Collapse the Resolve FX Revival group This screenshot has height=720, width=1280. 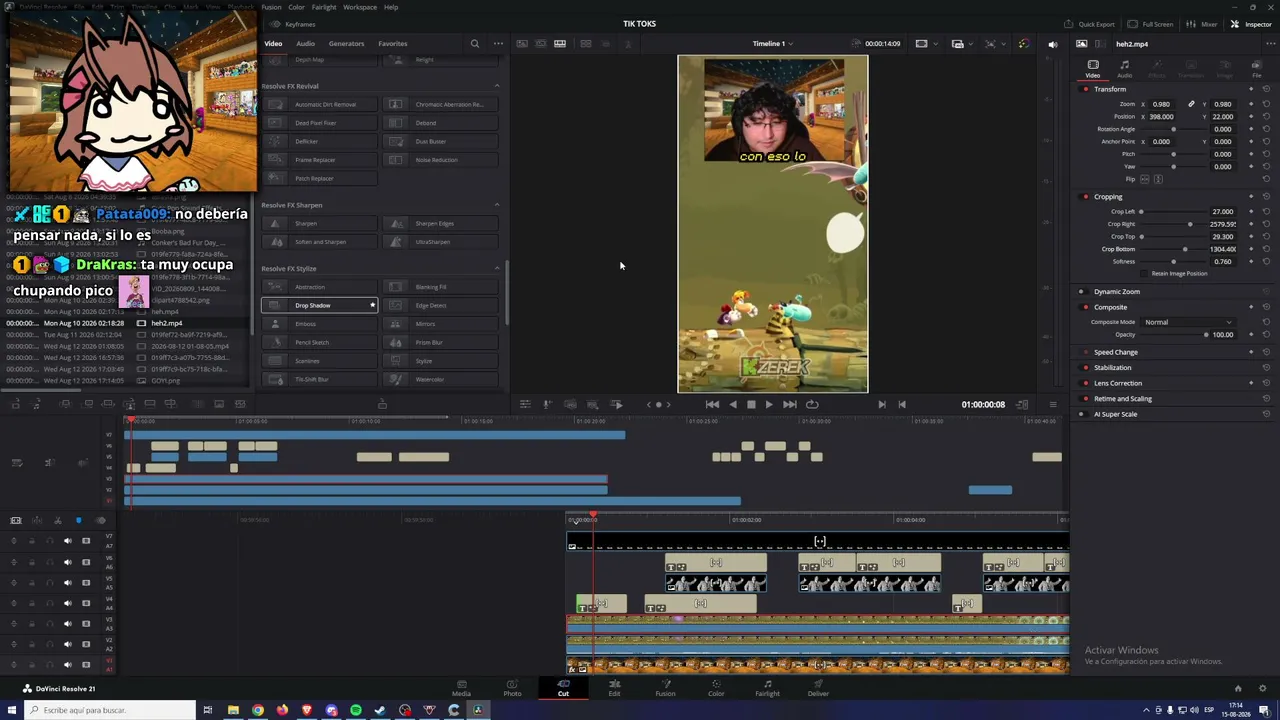tap(497, 86)
